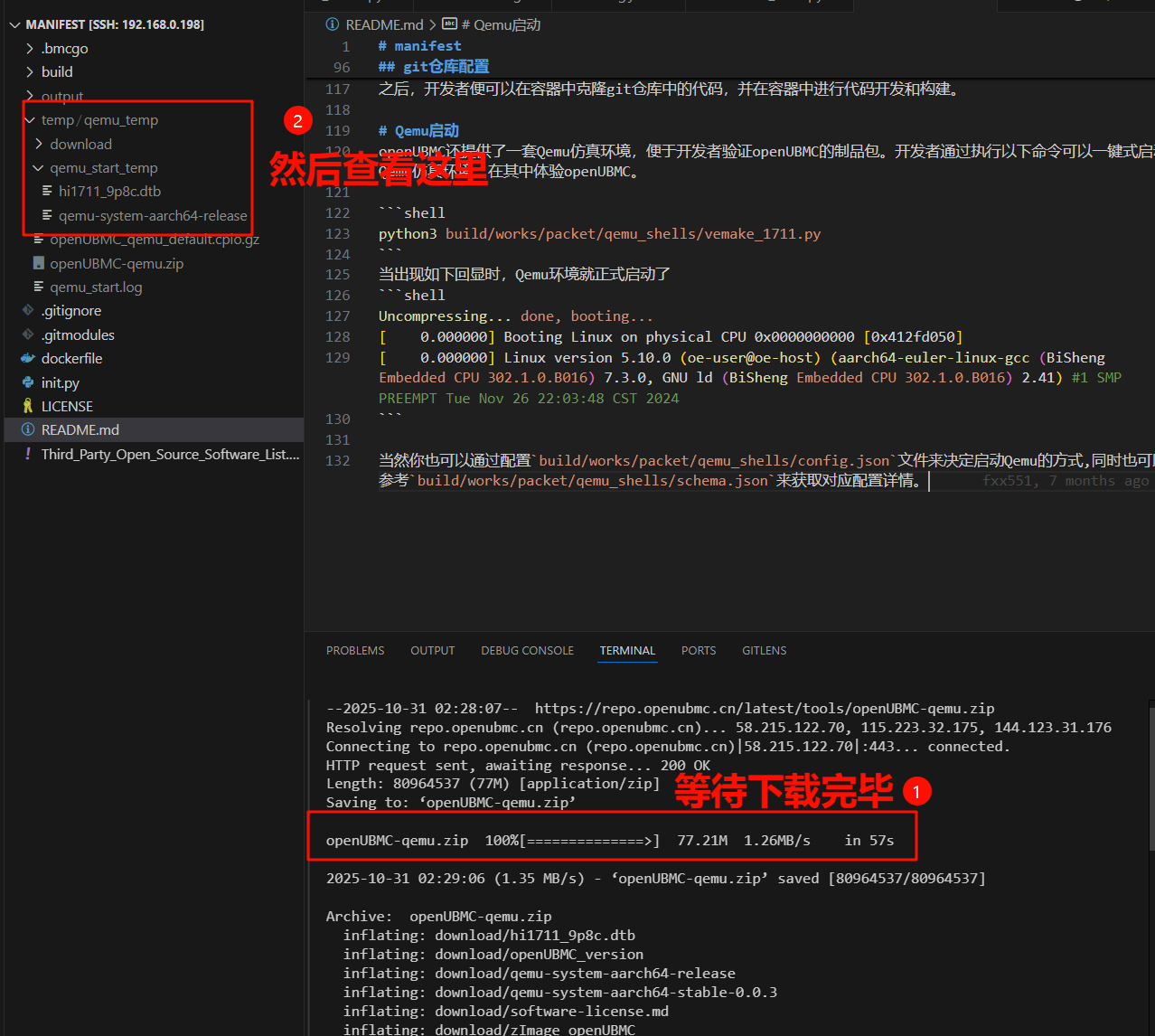Screen dimensions: 1155x1036
Task: Collapse the MANIFEST root folder
Action: (x=14, y=24)
